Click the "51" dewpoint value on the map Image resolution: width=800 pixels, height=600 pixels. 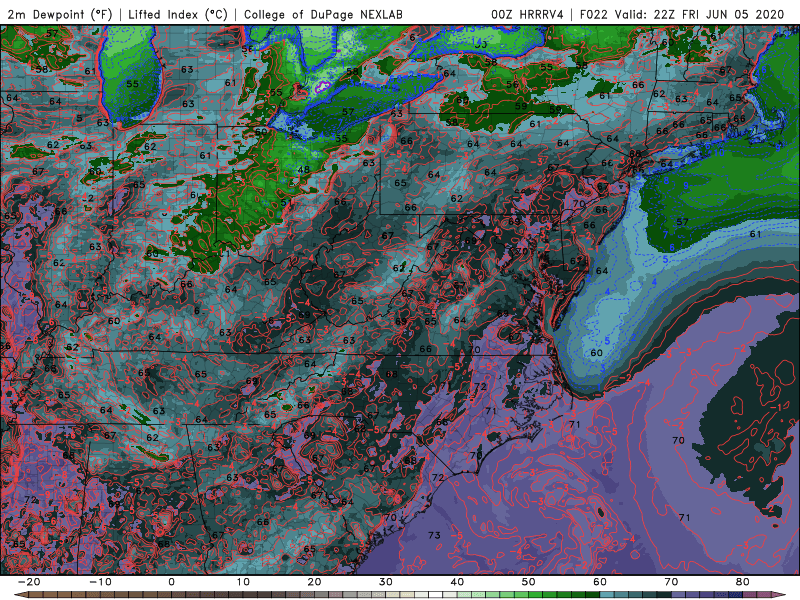pos(287,203)
